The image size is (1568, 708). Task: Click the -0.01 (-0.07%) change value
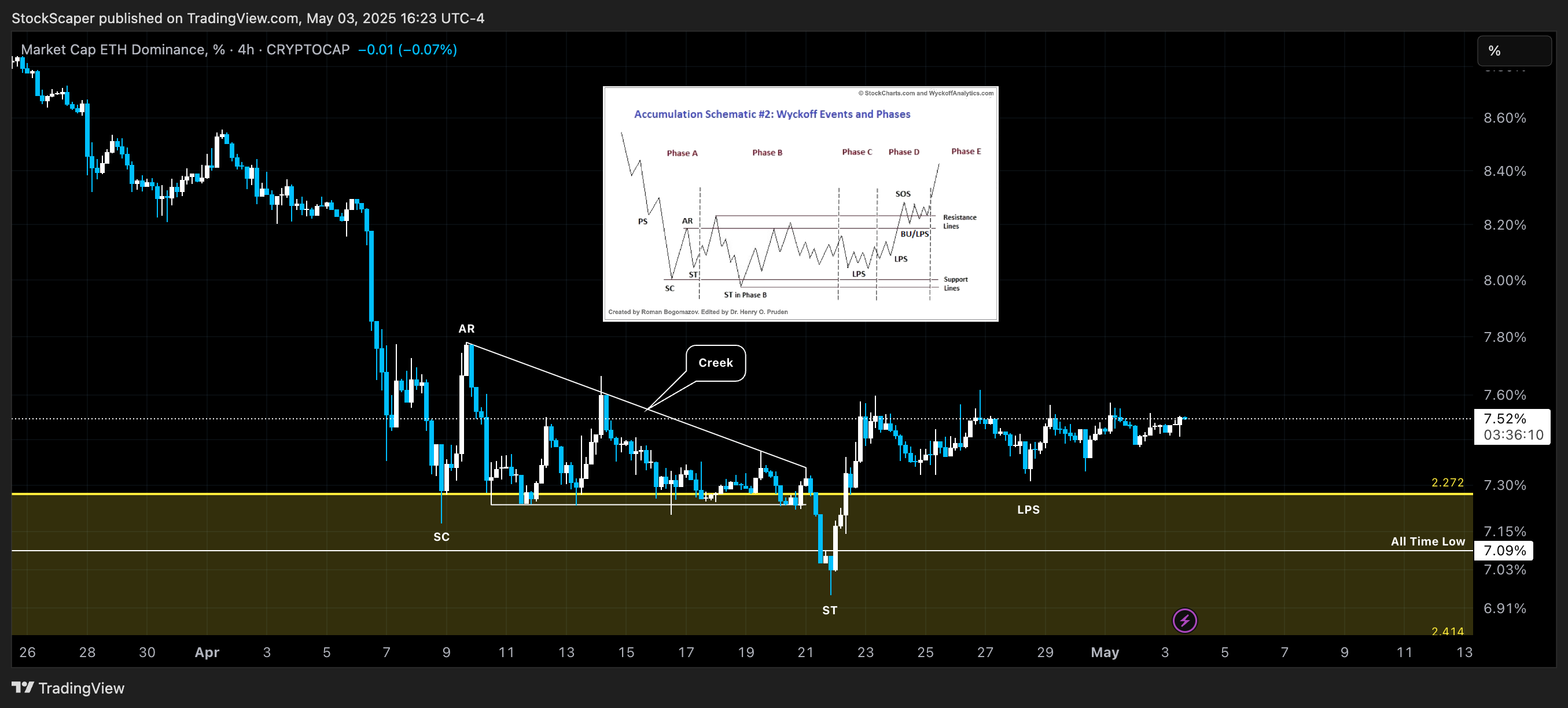coord(407,49)
